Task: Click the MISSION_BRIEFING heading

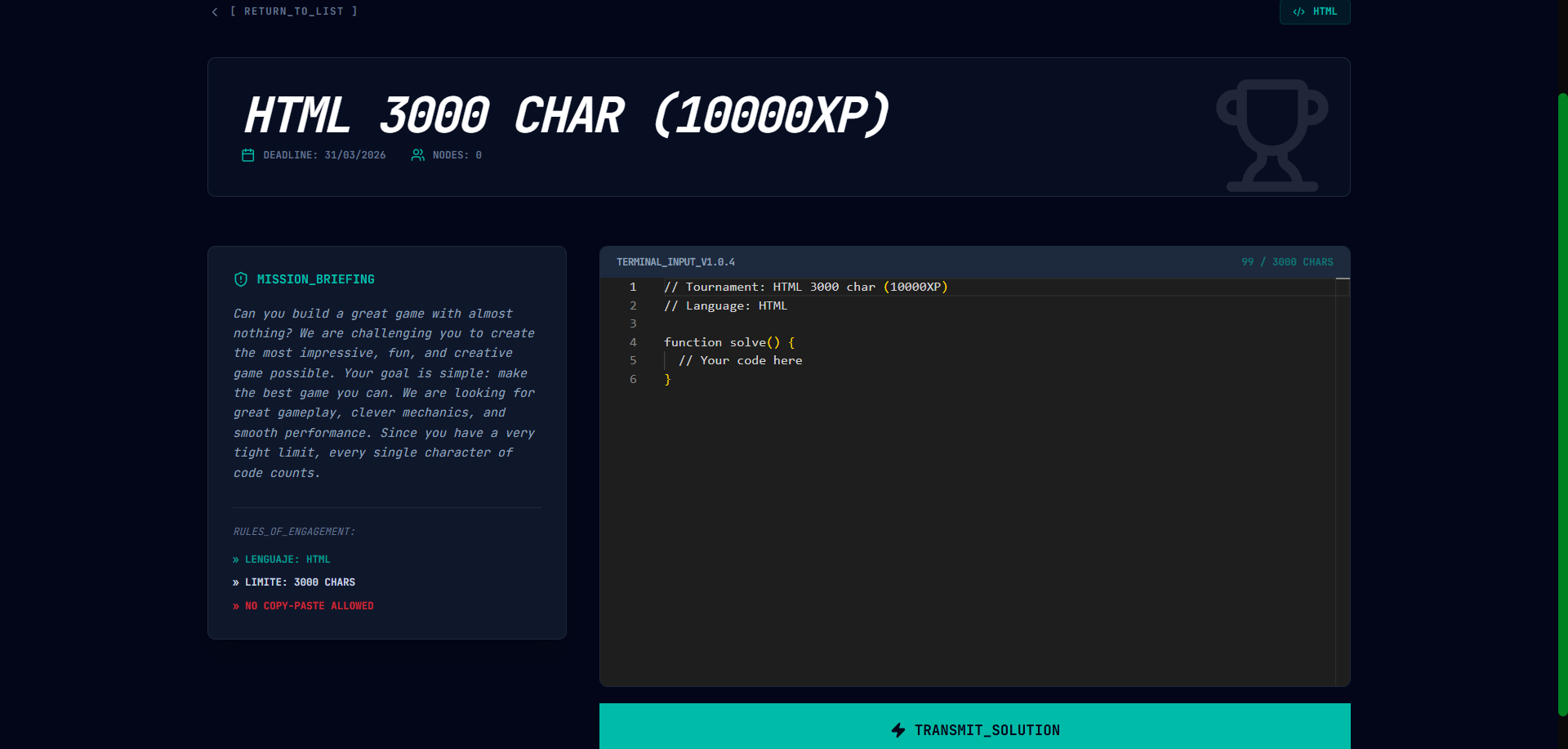Action: pos(316,279)
